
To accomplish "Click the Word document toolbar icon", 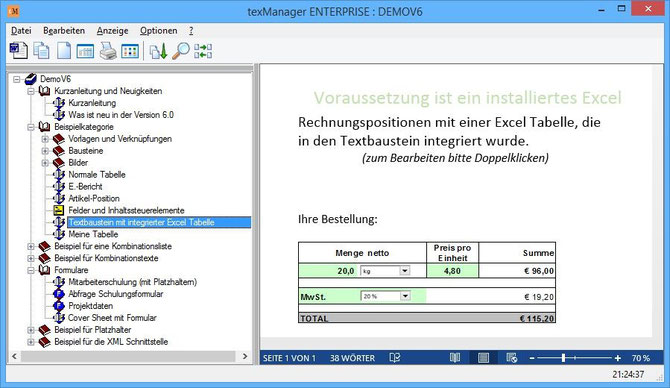I will point(18,51).
